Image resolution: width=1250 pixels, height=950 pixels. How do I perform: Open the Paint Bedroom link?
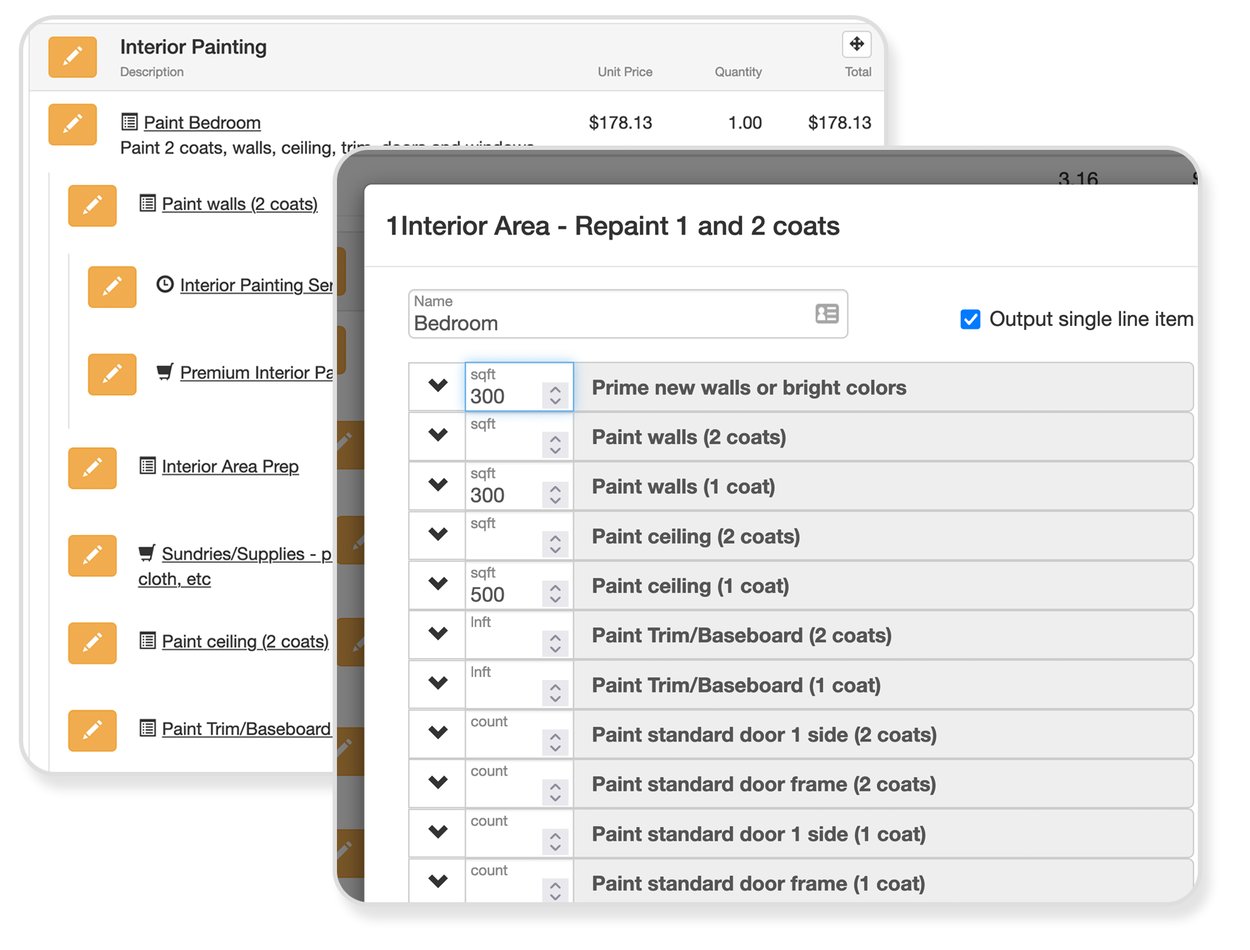202,123
